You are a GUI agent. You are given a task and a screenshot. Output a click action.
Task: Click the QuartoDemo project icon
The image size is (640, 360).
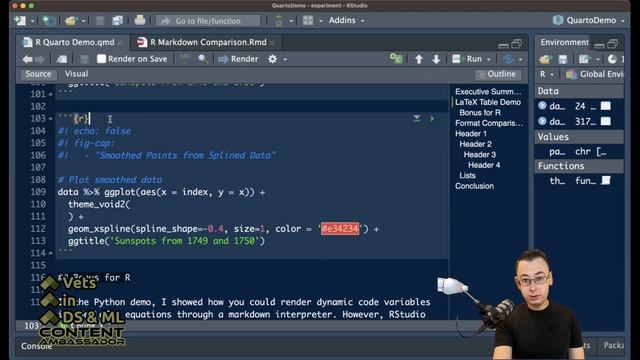(x=558, y=20)
